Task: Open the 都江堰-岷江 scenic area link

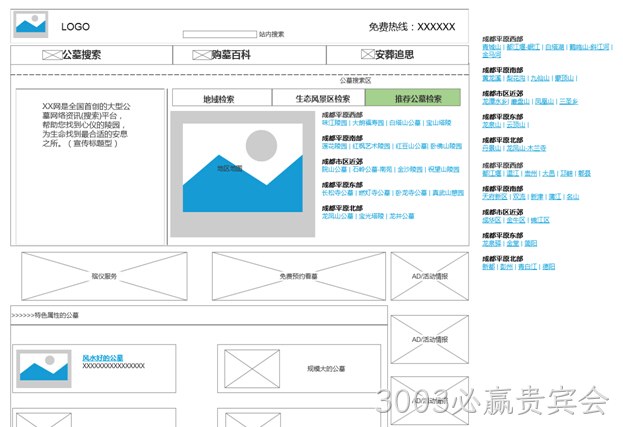Action: [x=523, y=47]
